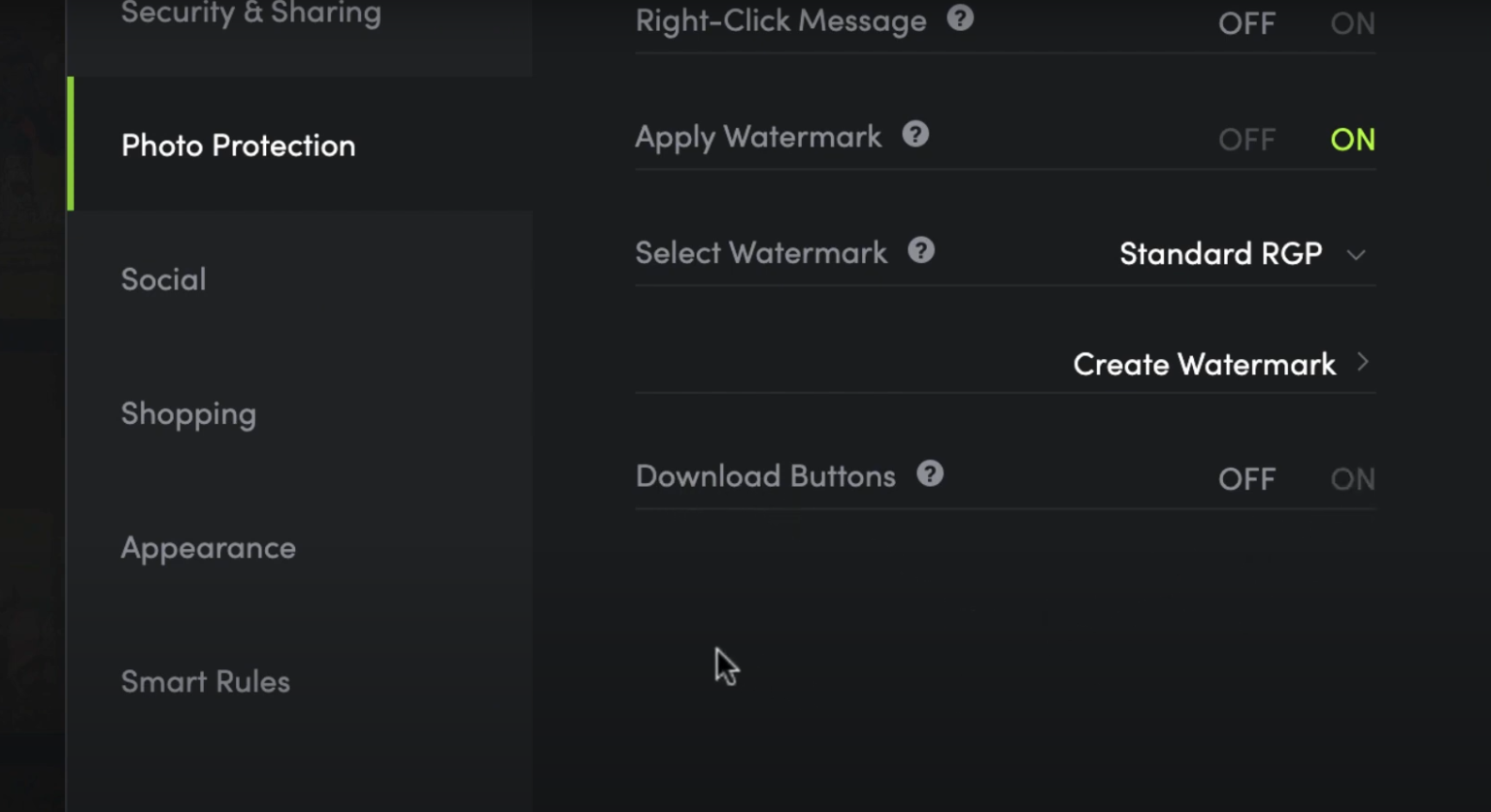This screenshot has height=812, width=1491.
Task: Open help for Apply Watermark setting
Action: pyautogui.click(x=913, y=134)
